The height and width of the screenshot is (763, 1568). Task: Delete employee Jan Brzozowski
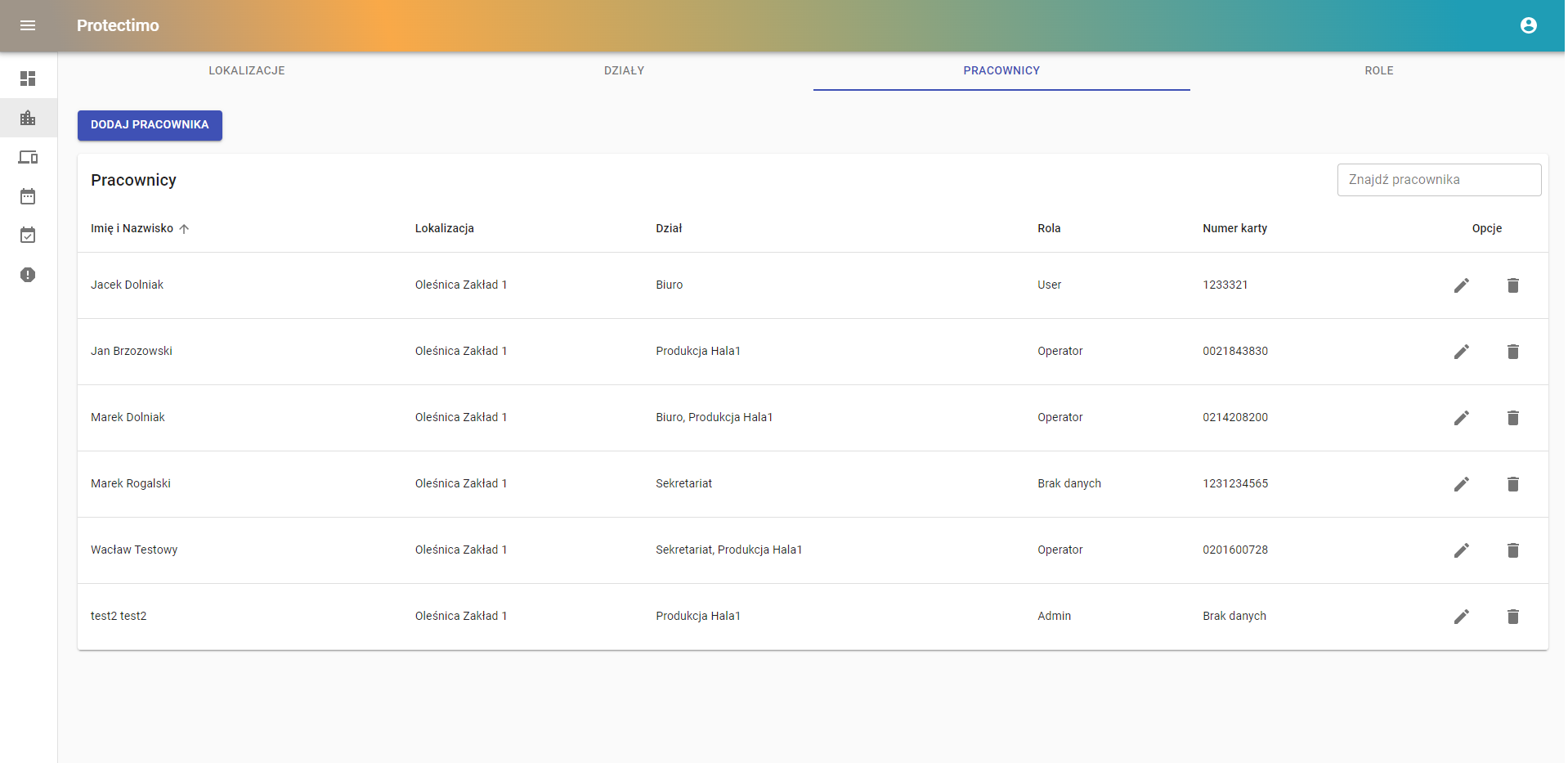(1512, 352)
